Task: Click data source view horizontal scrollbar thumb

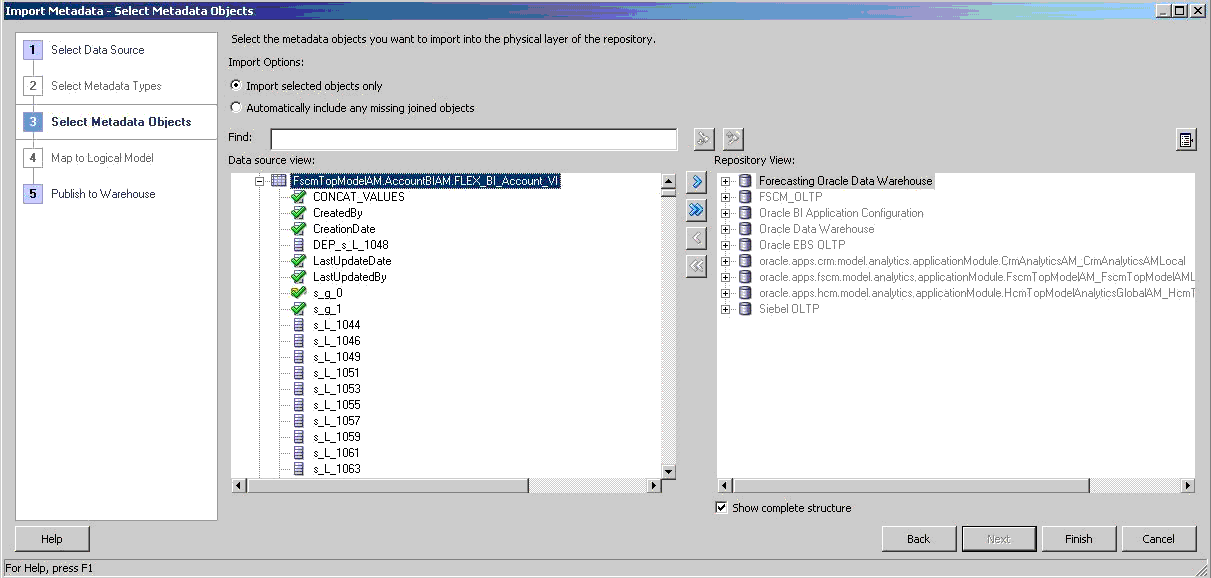Action: pyautogui.click(x=387, y=486)
